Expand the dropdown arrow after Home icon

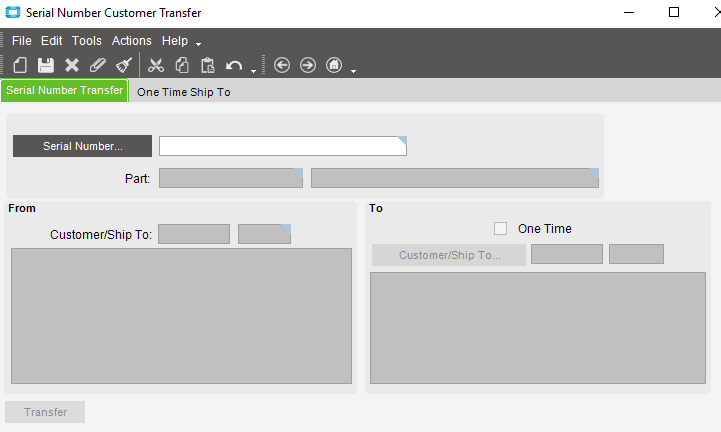pos(353,71)
